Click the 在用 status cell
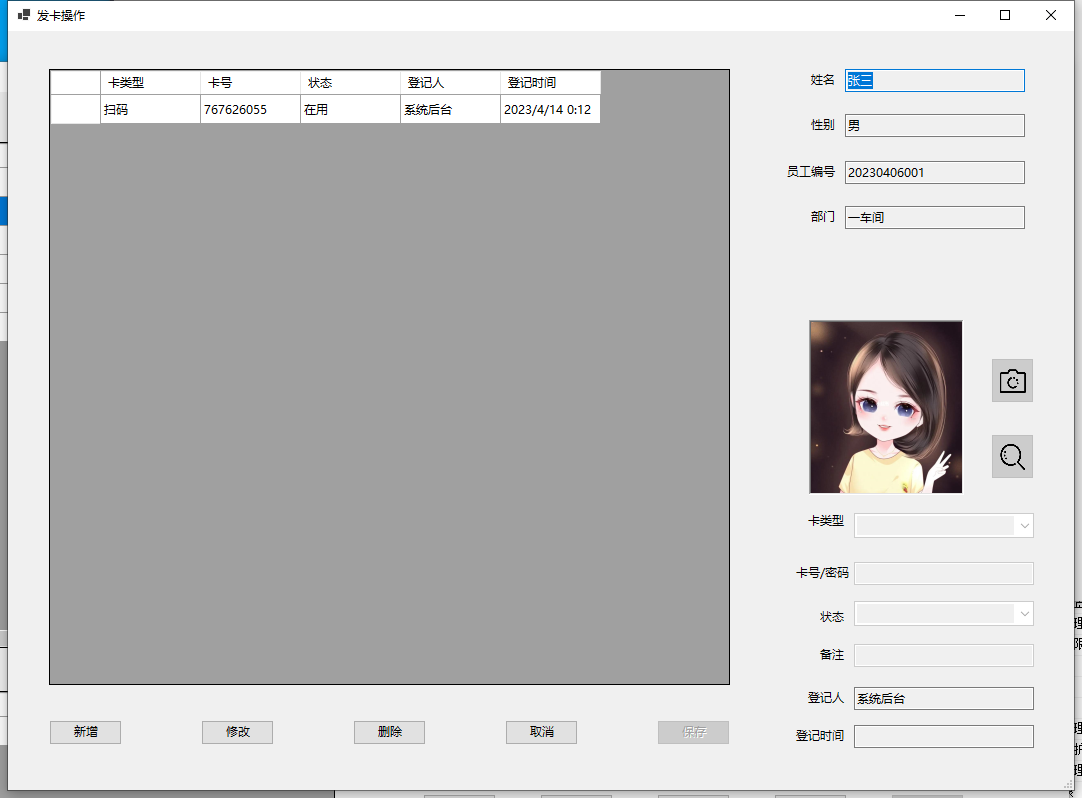This screenshot has height=798, width=1082. pos(351,110)
